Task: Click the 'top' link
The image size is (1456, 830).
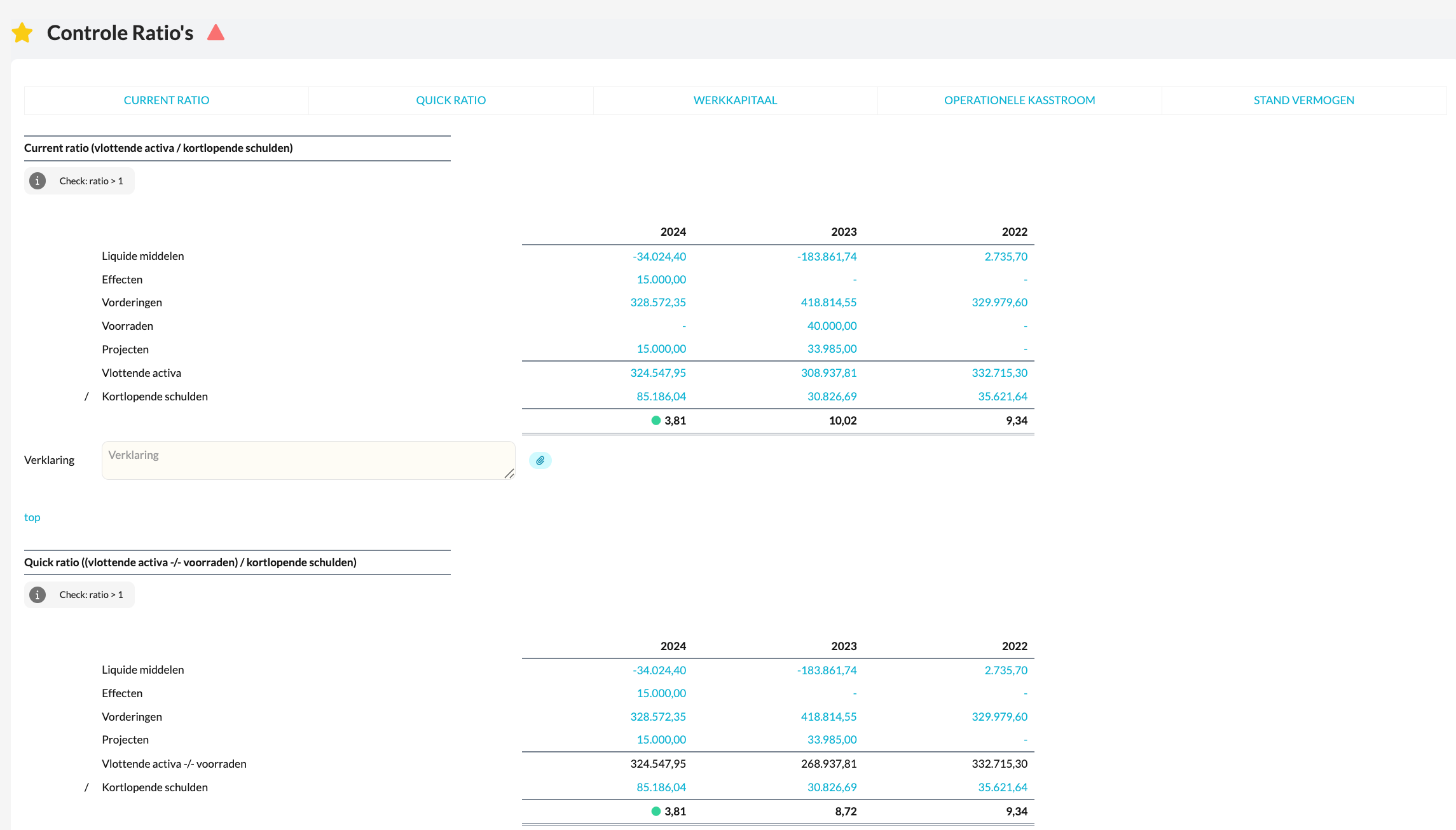Action: point(32,517)
